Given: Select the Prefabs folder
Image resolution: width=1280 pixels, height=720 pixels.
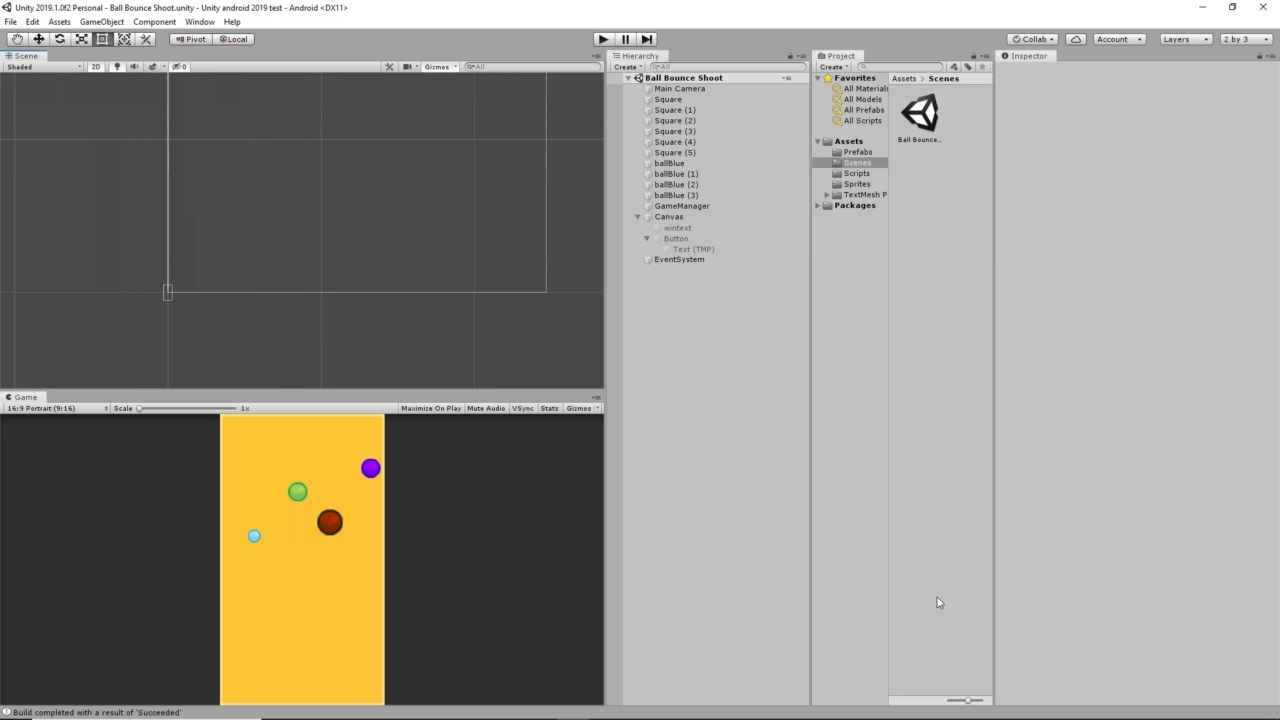Looking at the screenshot, I should [x=857, y=152].
